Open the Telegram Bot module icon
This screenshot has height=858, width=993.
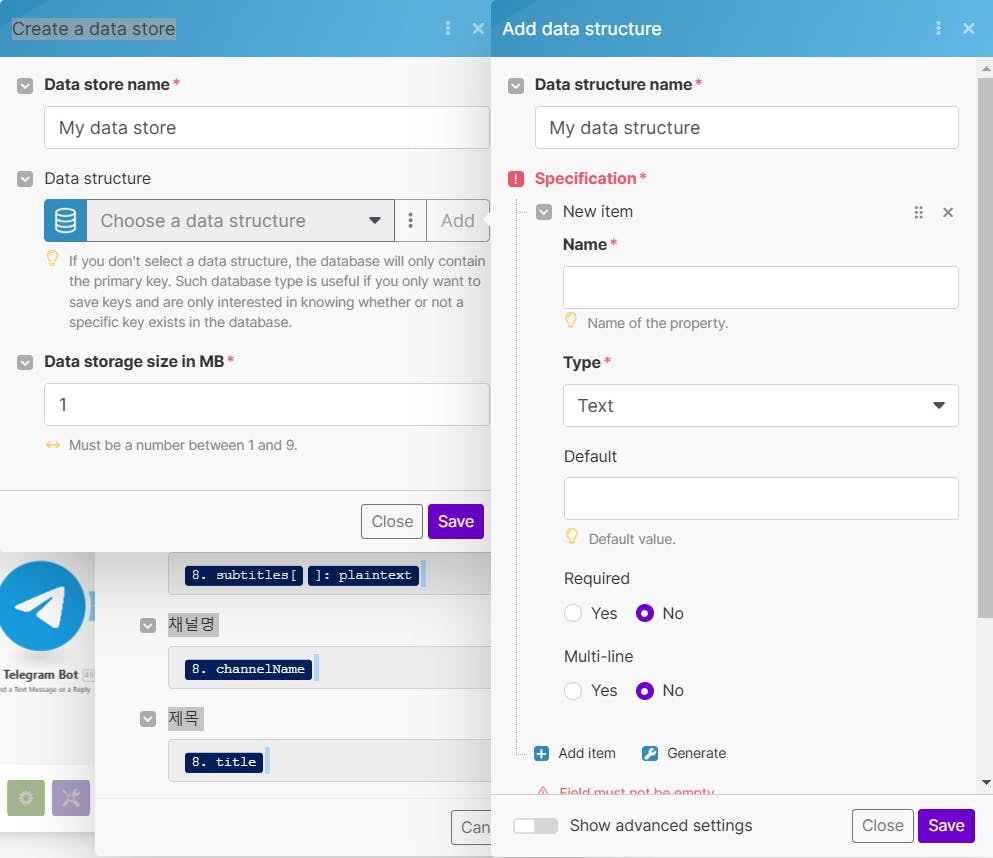click(42, 605)
